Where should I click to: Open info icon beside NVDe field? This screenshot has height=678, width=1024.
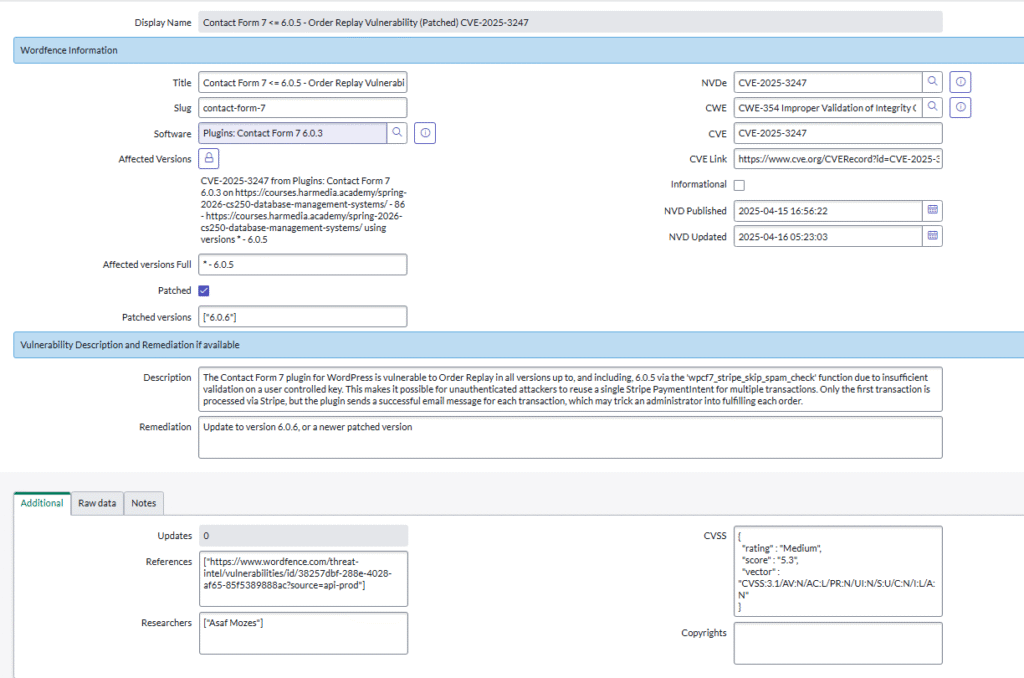click(960, 82)
